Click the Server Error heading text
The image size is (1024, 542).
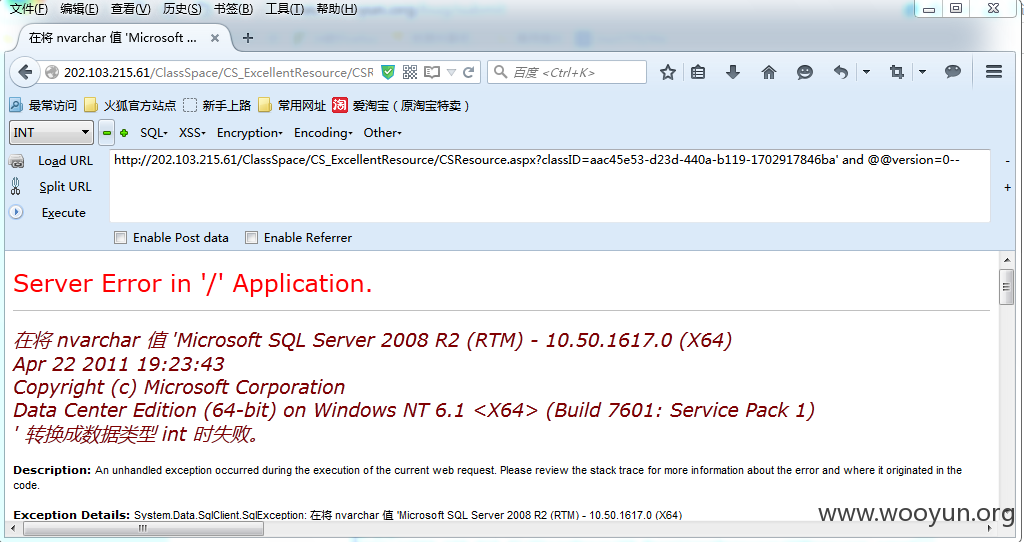[193, 283]
